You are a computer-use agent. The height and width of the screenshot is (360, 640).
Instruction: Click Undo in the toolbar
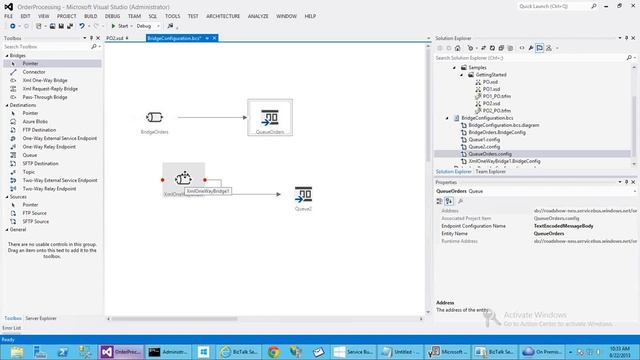(82, 26)
